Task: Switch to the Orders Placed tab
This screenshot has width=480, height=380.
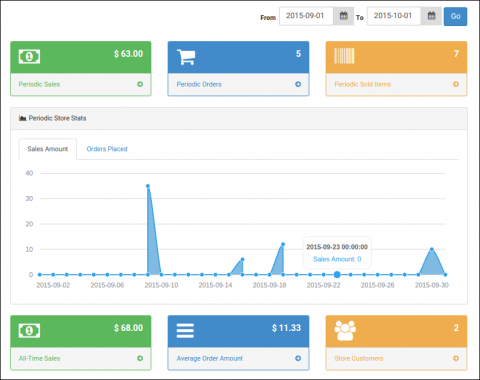Action: click(x=107, y=149)
